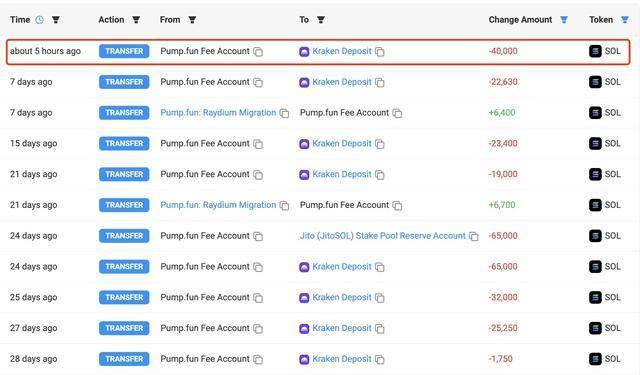Copy Kraken Deposit address in -1,750 row

pyautogui.click(x=380, y=359)
